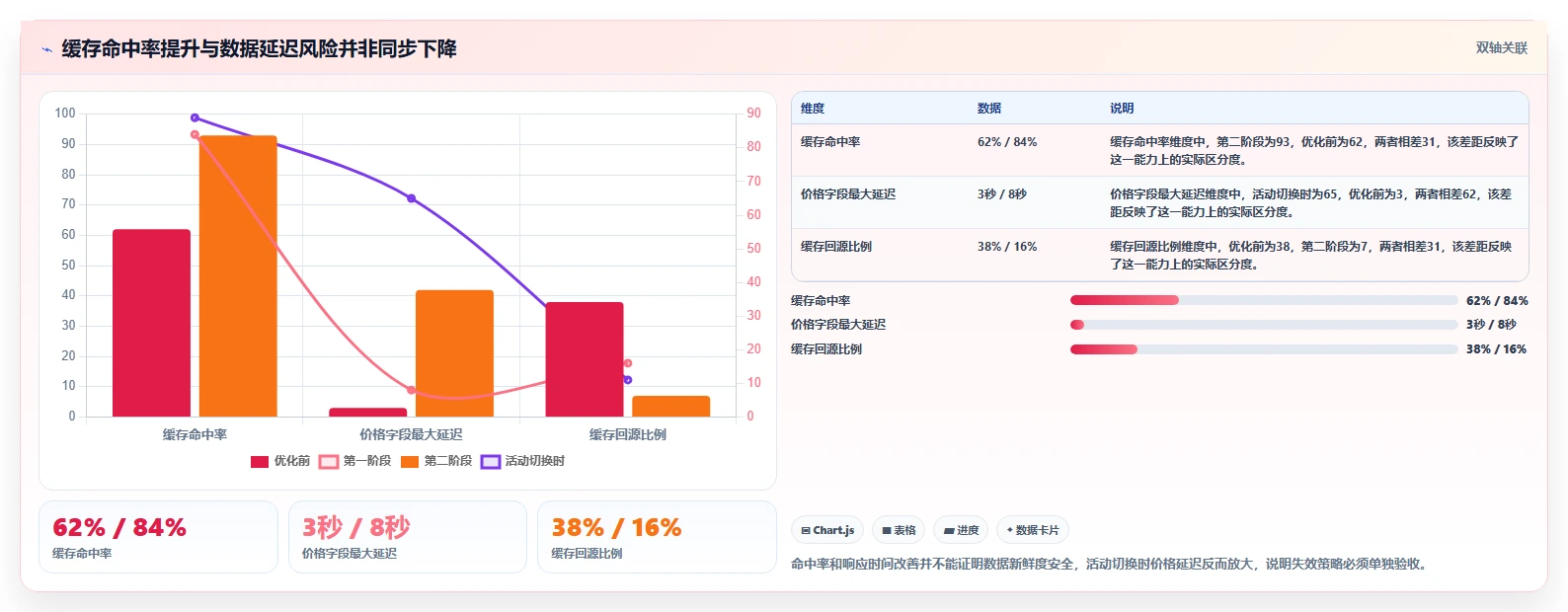Screen dimensions: 1568x612
Task: Hide the 第二阶段 series via its legend item
Action: [436, 461]
